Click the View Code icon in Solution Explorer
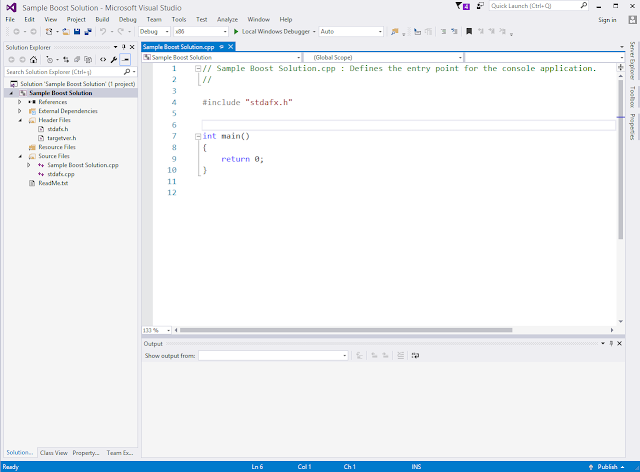Viewport: 640px width, 472px height. pos(103,60)
